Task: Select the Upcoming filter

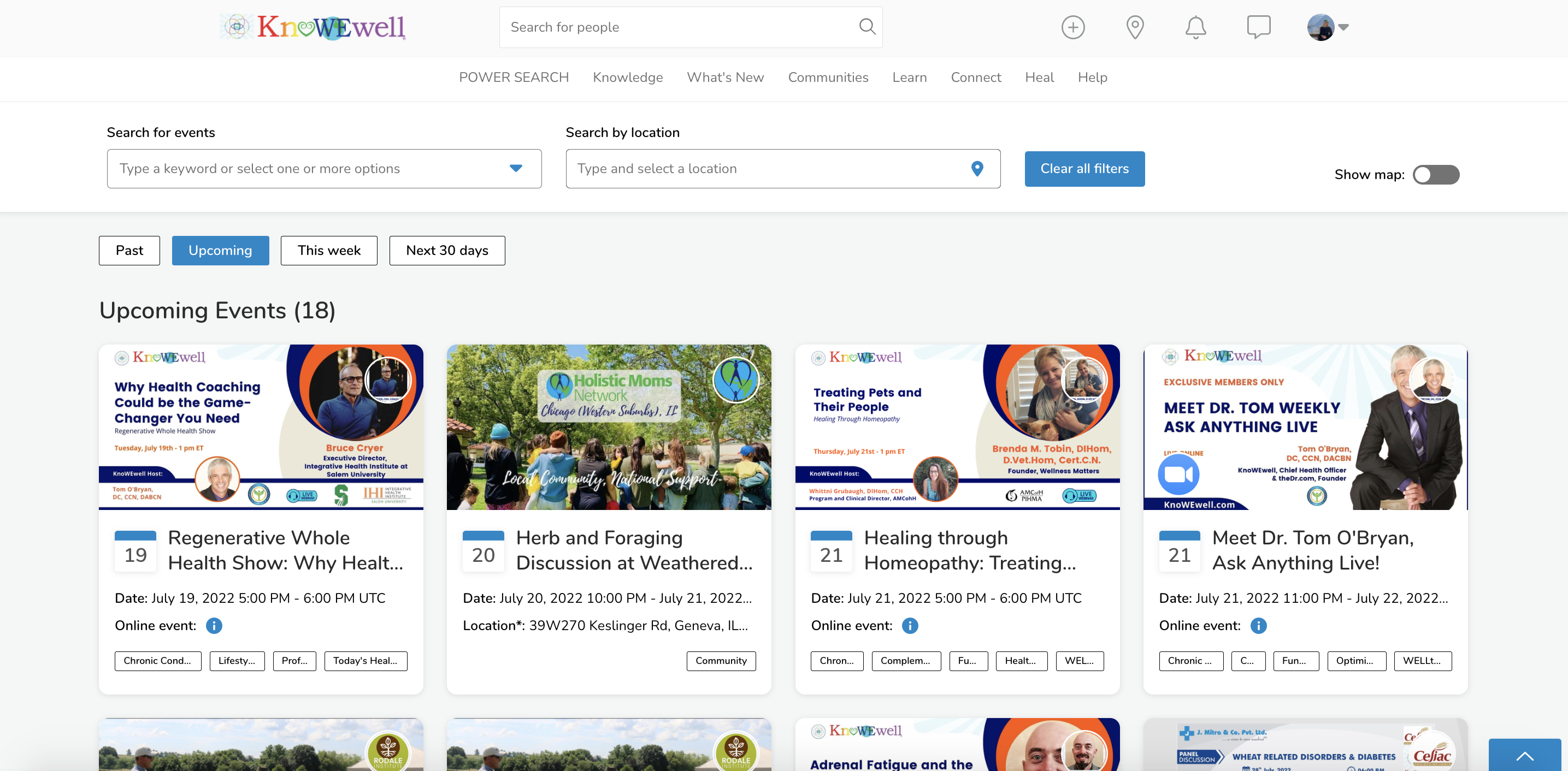Action: (220, 251)
